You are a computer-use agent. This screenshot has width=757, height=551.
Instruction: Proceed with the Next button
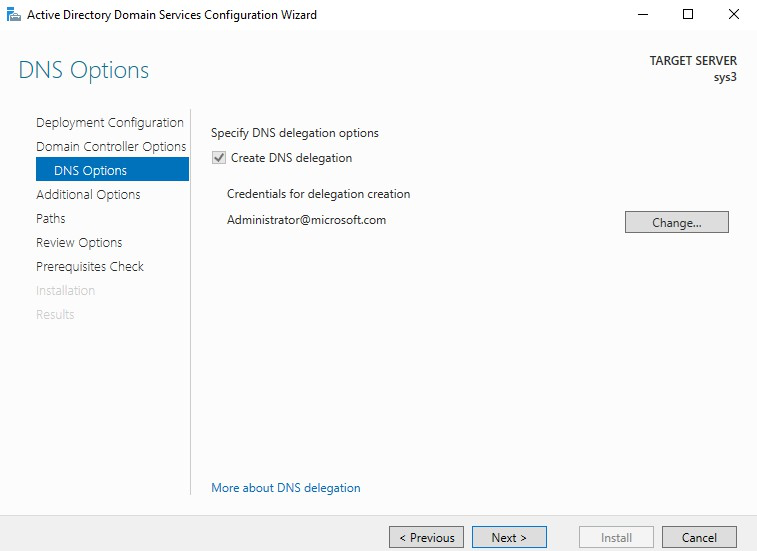(x=509, y=537)
